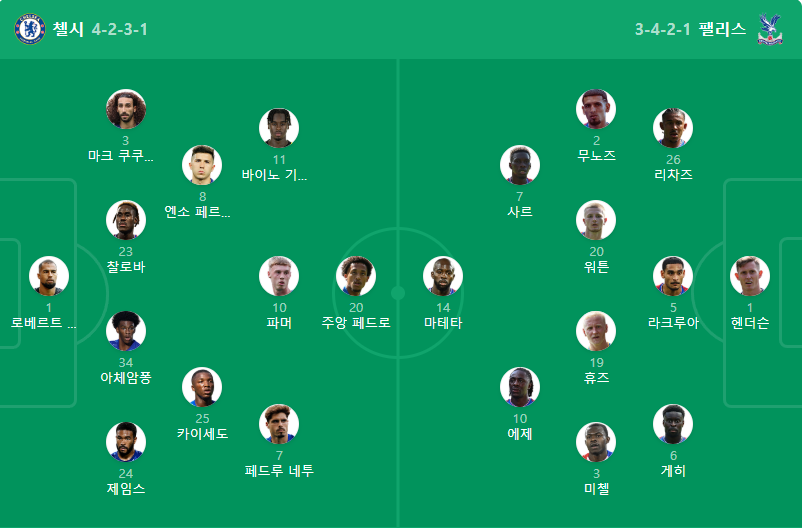805x528 pixels.
Task: Open Chelsea number 10 파머 player photo
Action: click(279, 276)
